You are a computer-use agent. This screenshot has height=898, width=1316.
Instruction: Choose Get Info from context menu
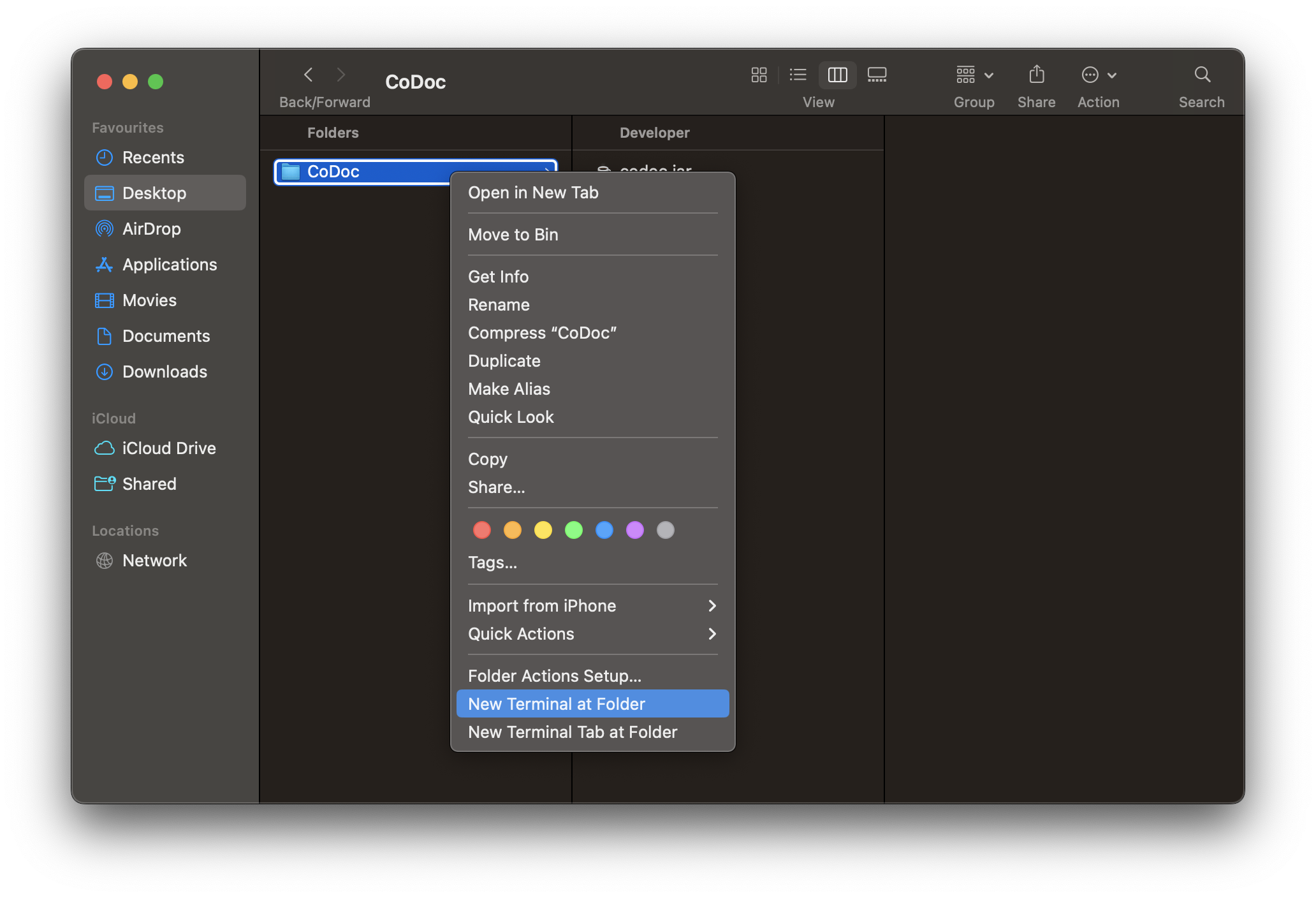(x=592, y=277)
